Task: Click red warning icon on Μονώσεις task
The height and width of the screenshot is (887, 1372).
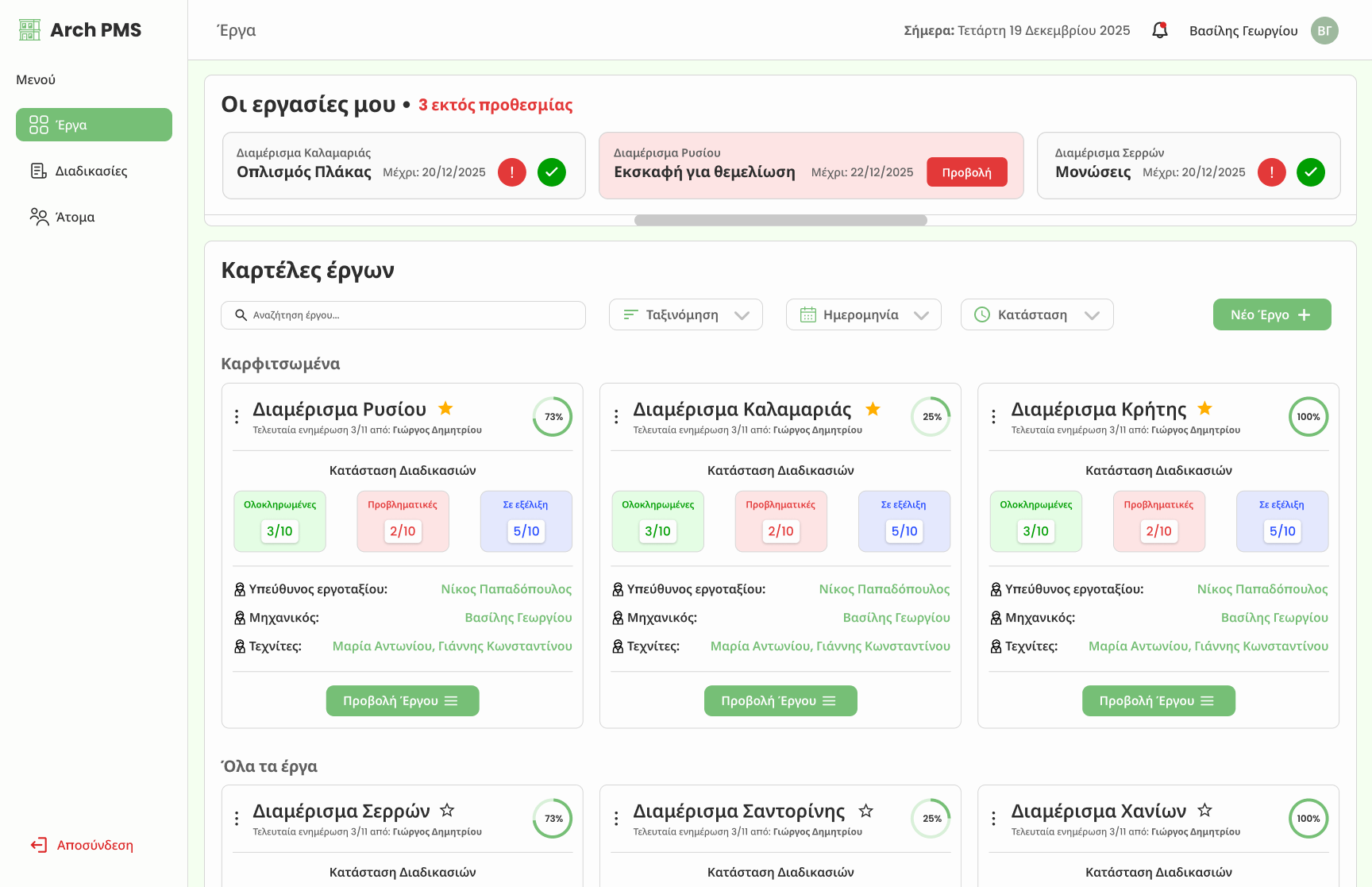Action: pyautogui.click(x=1271, y=172)
